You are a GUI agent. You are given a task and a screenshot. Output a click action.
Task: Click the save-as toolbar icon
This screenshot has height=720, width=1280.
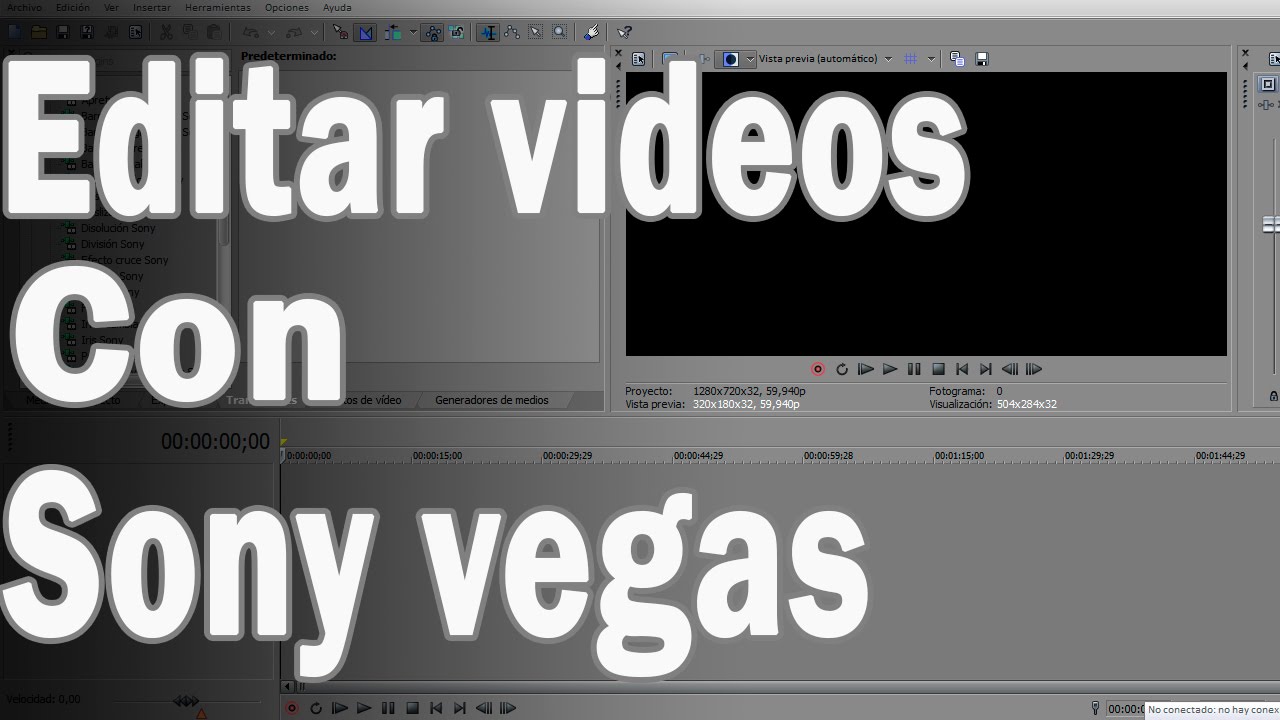[87, 32]
